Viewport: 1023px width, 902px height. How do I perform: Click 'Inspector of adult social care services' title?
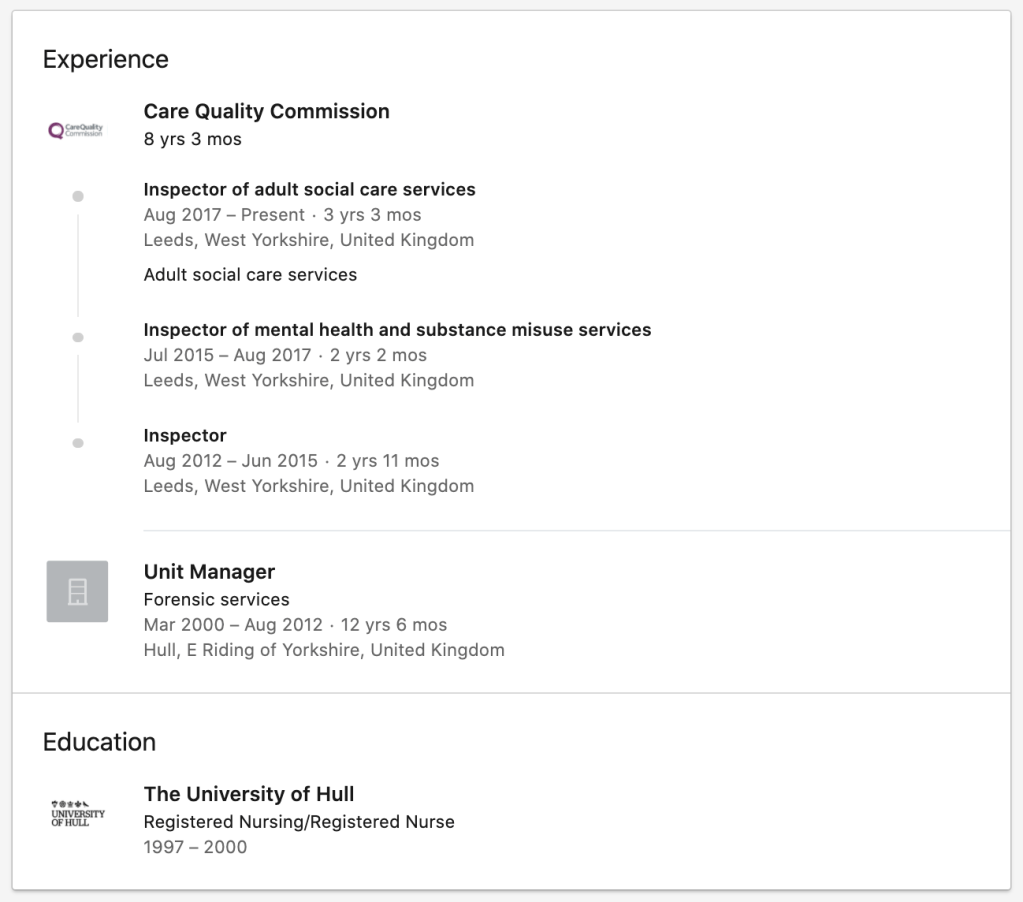coord(309,189)
